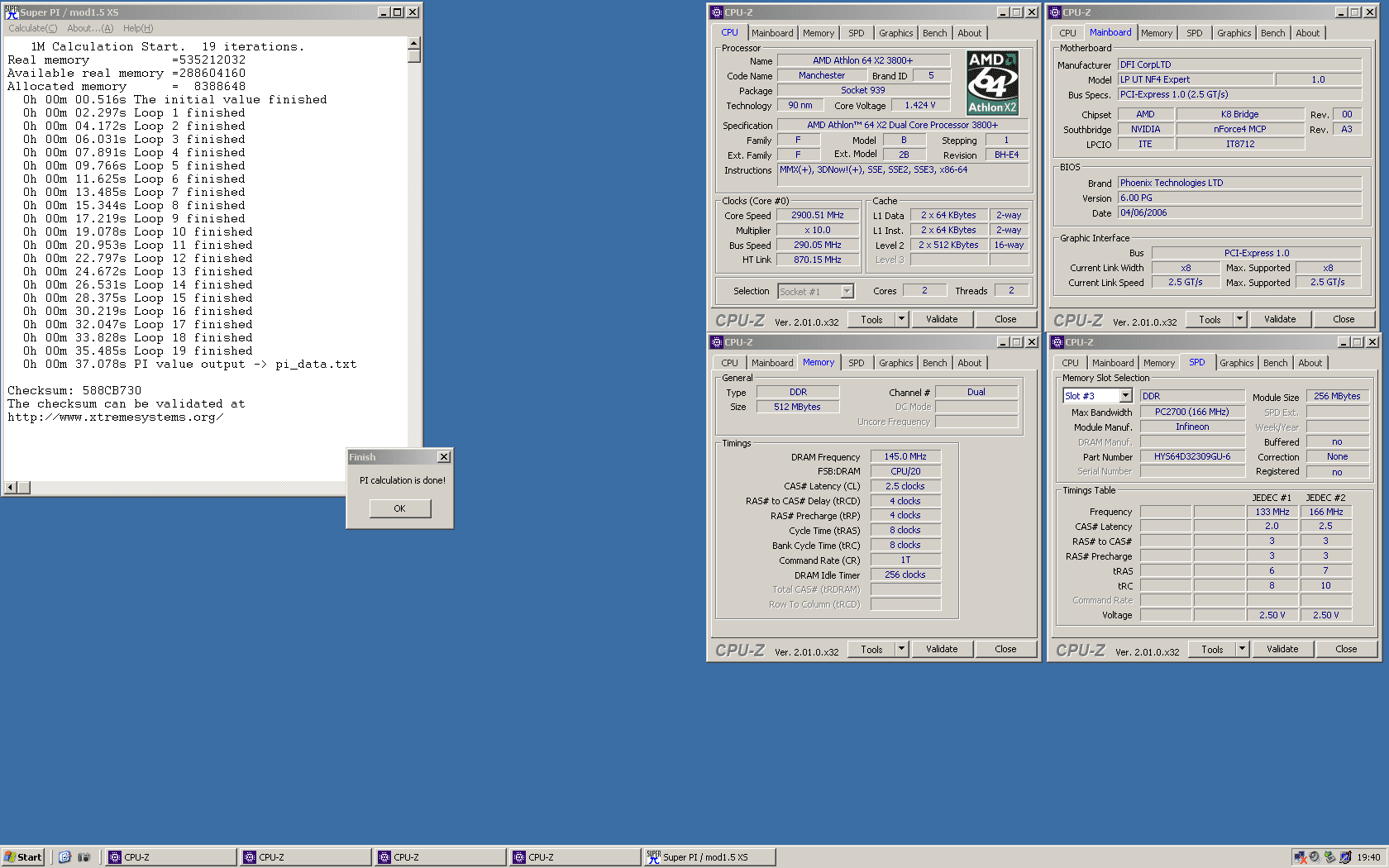
Task: Click the Super PI title bar icon
Action: click(11, 12)
